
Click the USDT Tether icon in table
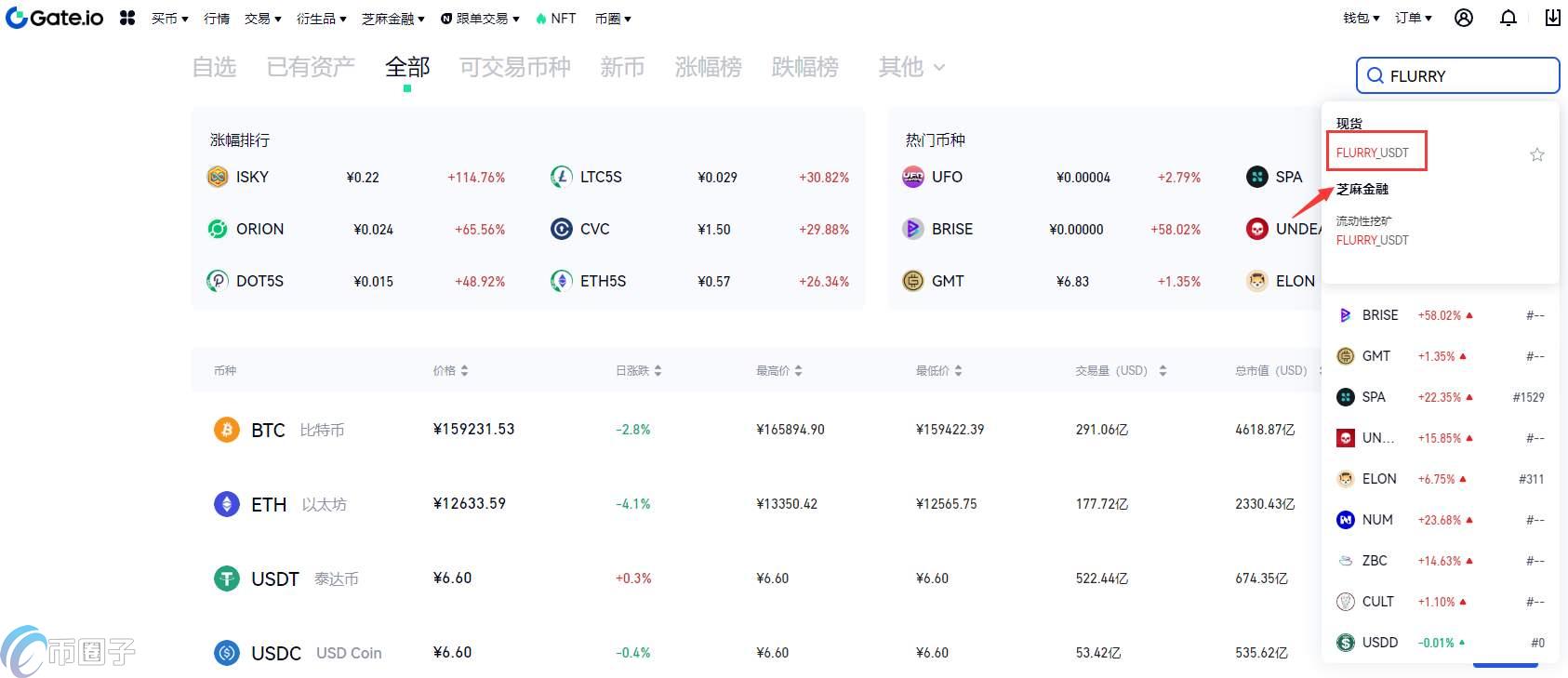(x=227, y=578)
